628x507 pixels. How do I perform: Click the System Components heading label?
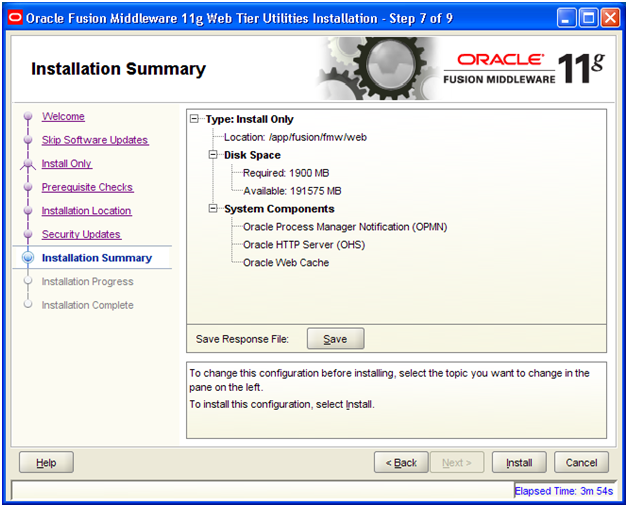click(279, 209)
